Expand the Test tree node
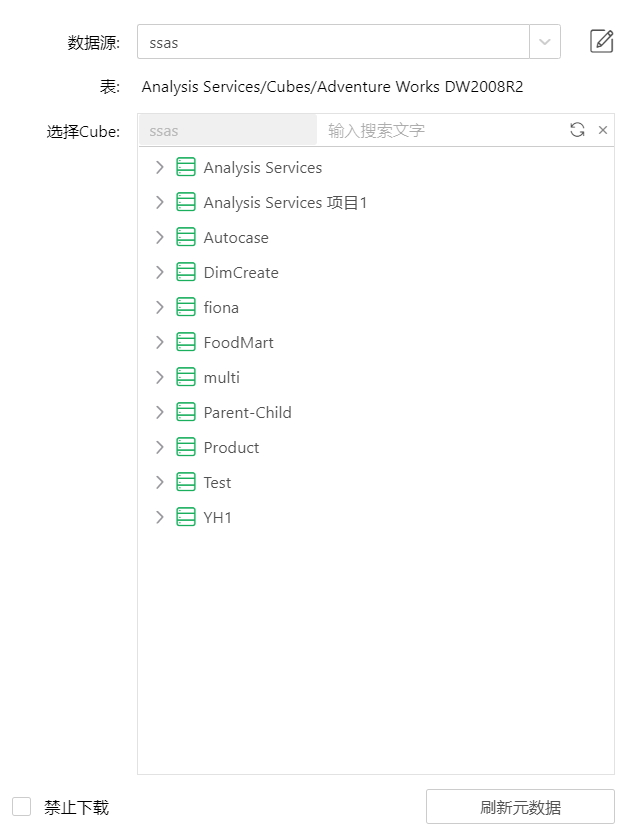Image resolution: width=638 pixels, height=834 pixels. (159, 482)
